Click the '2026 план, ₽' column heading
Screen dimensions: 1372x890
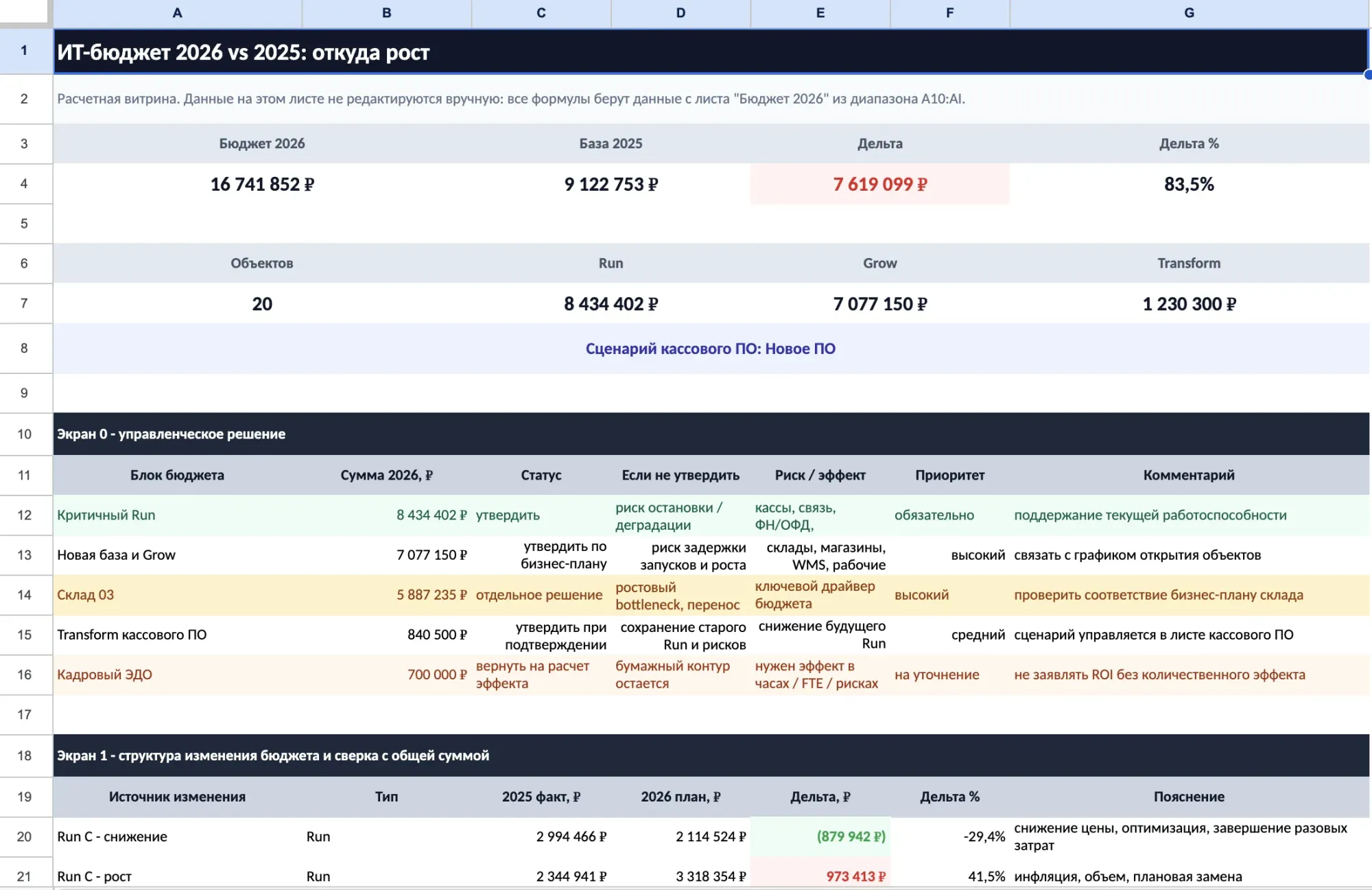[x=681, y=797]
